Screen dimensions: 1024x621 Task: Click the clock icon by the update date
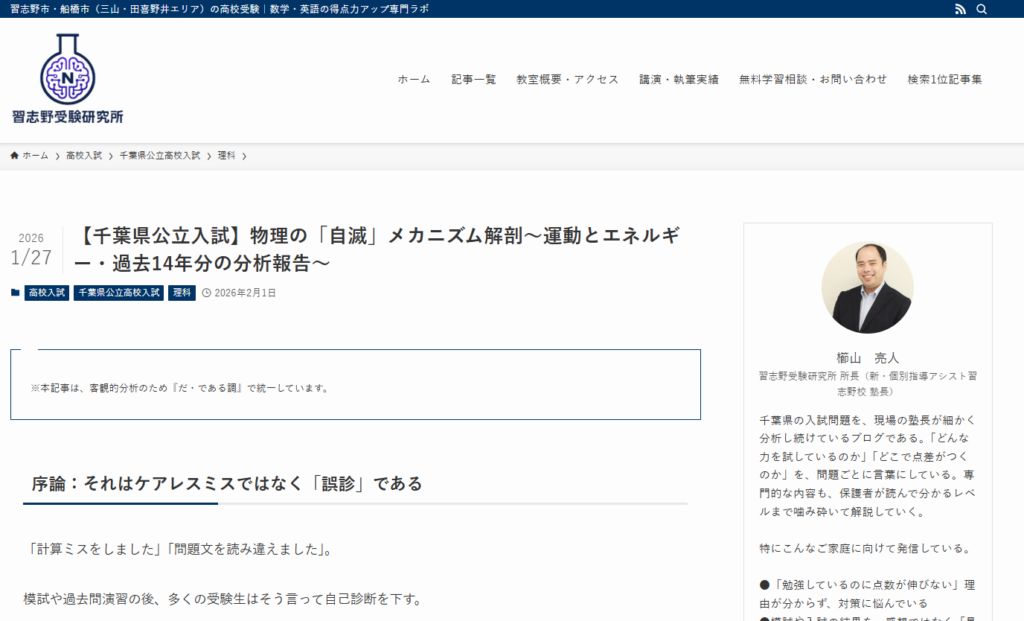[x=206, y=293]
